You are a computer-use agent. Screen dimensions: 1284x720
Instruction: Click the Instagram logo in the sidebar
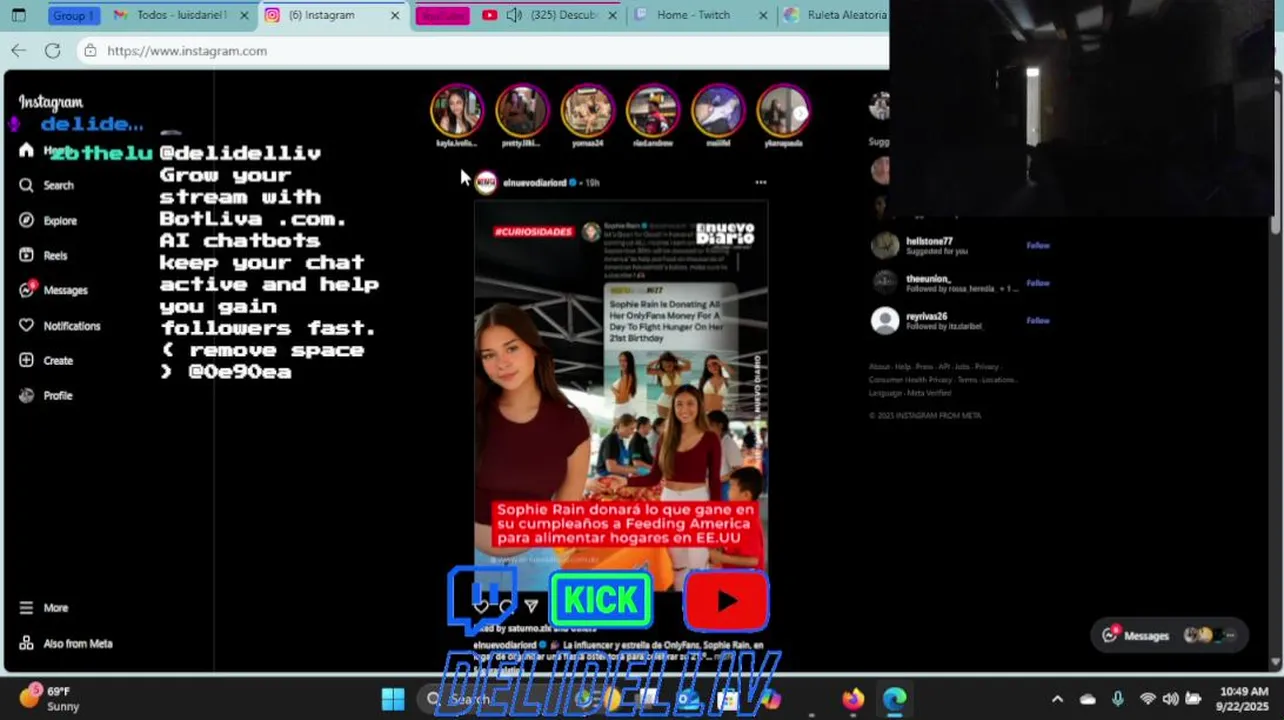50,102
